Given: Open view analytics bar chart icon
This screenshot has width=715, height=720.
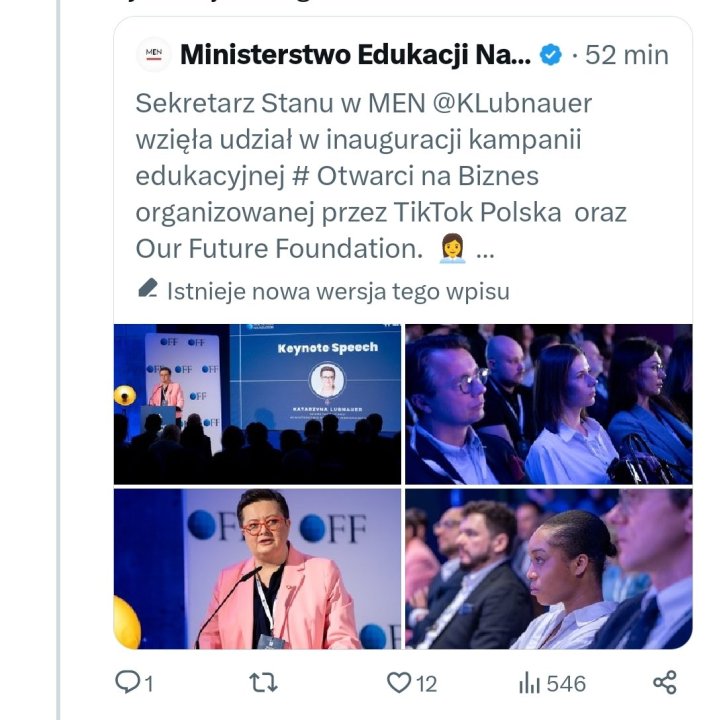Looking at the screenshot, I should click(529, 683).
